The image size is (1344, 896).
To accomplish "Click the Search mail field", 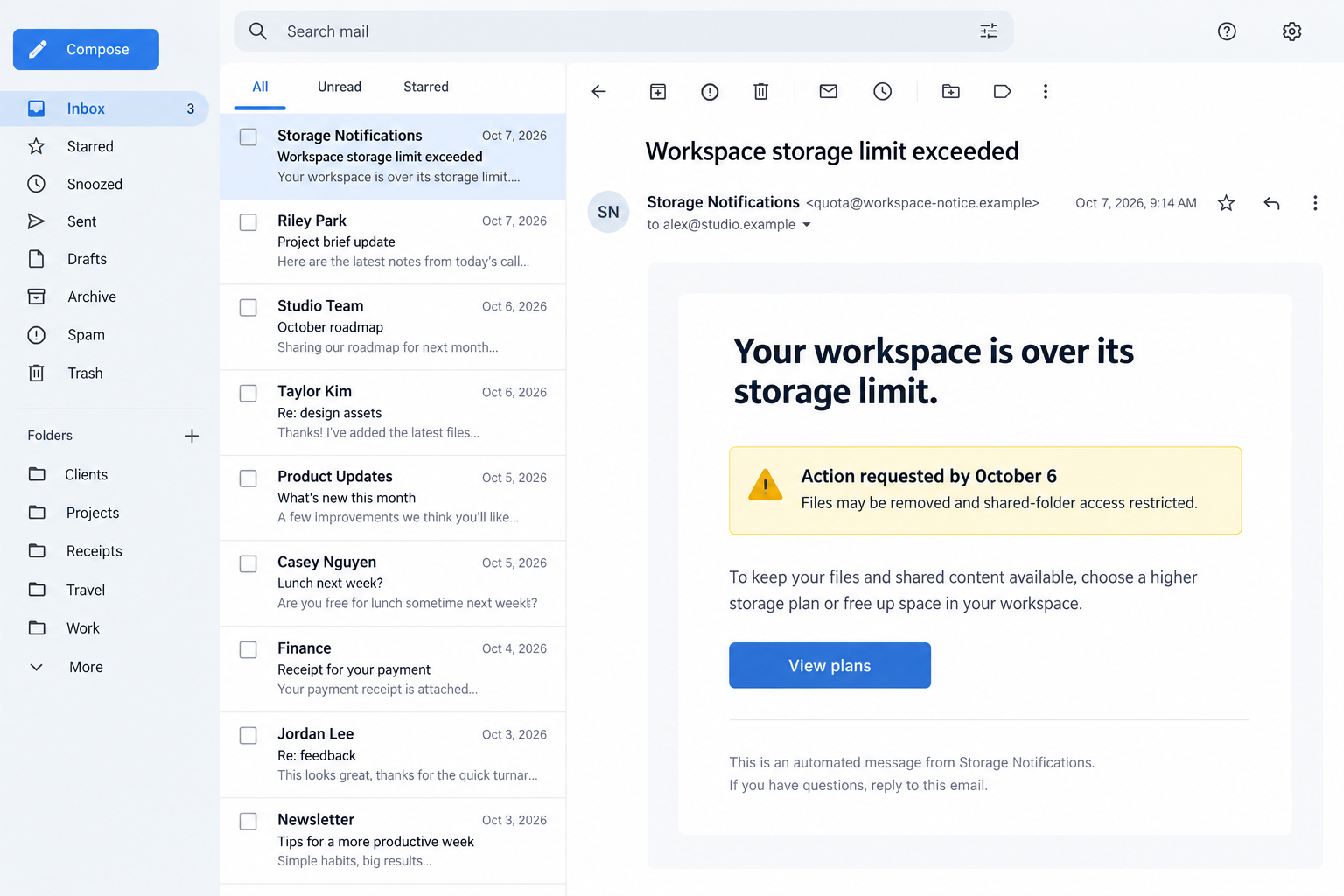I will click(623, 31).
